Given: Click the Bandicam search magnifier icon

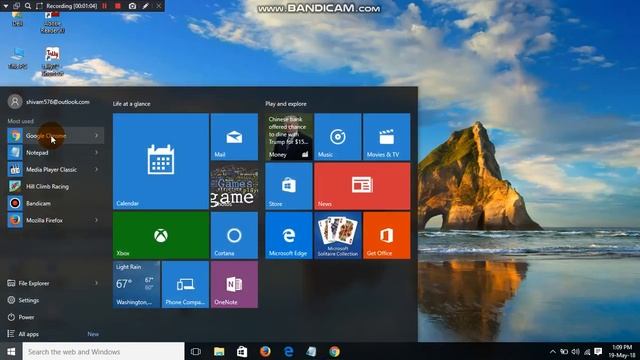Looking at the screenshot, I should point(28,6).
